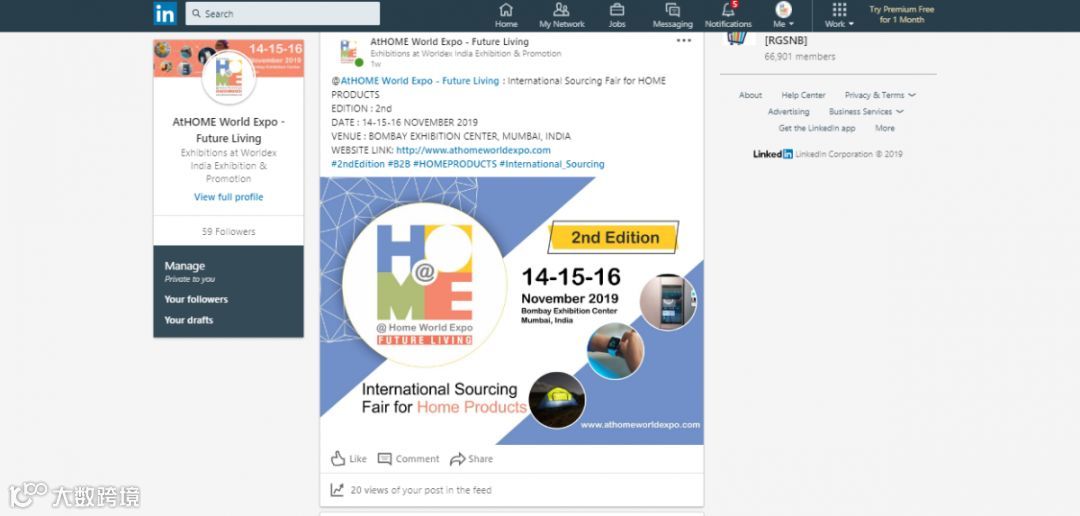Open the athomeworldexpo.com website link
The width and height of the screenshot is (1080, 516).
coord(473,150)
